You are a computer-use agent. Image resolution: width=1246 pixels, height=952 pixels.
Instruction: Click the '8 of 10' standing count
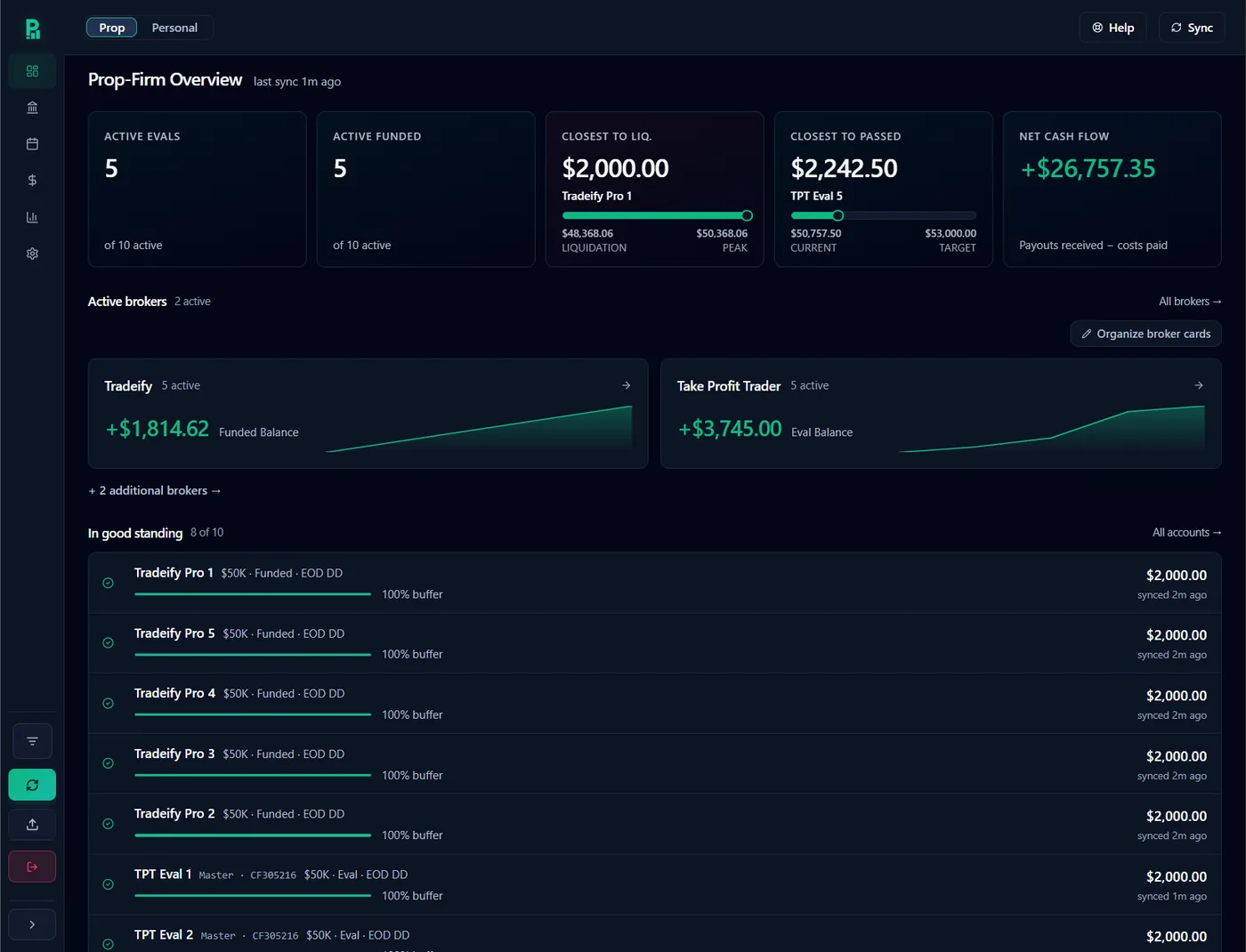click(206, 532)
